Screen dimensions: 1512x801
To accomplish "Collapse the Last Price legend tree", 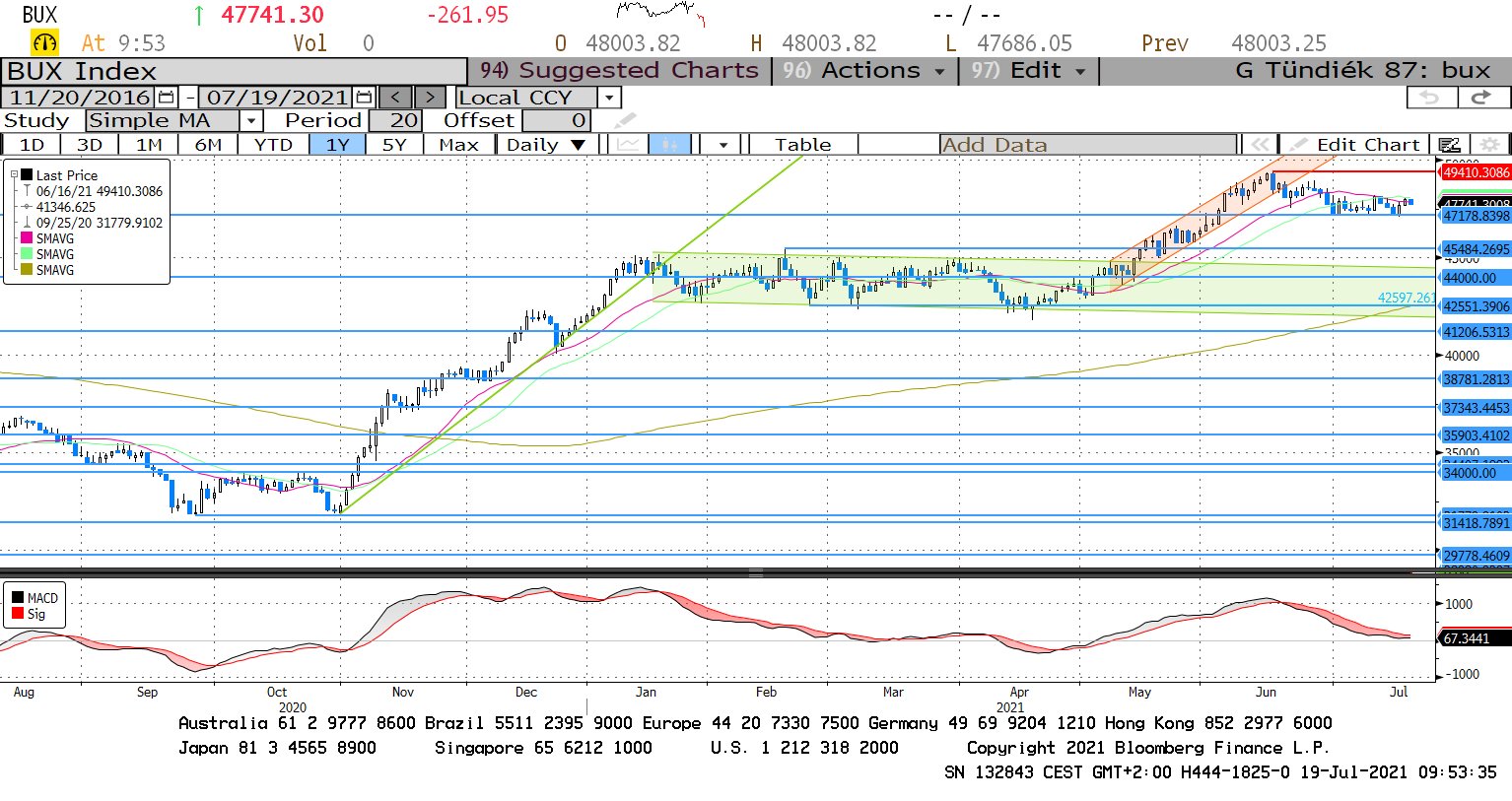I will point(14,175).
